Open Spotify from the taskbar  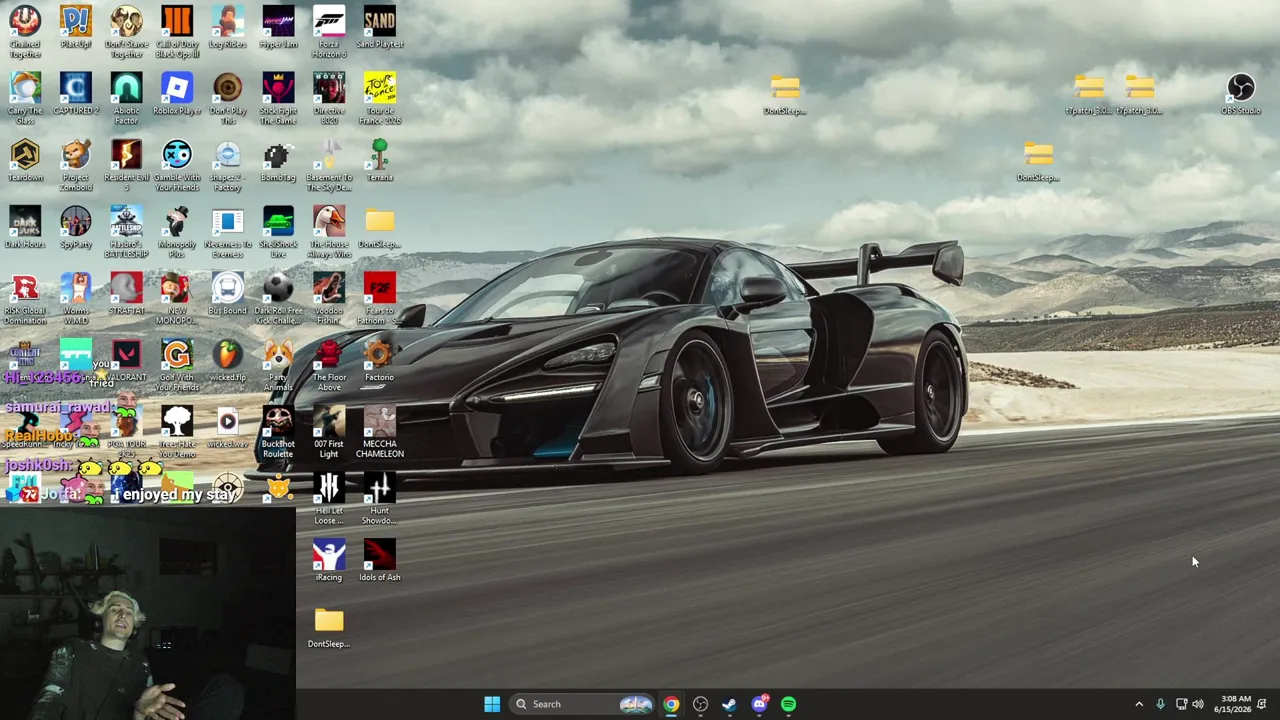789,704
